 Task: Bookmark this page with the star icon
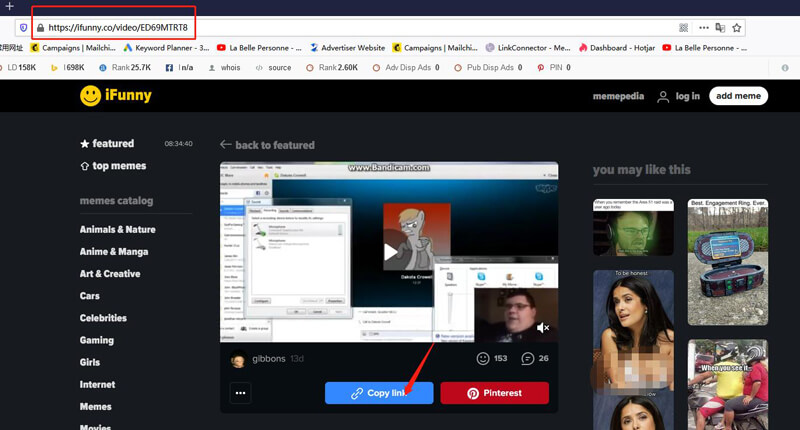pyautogui.click(x=736, y=28)
